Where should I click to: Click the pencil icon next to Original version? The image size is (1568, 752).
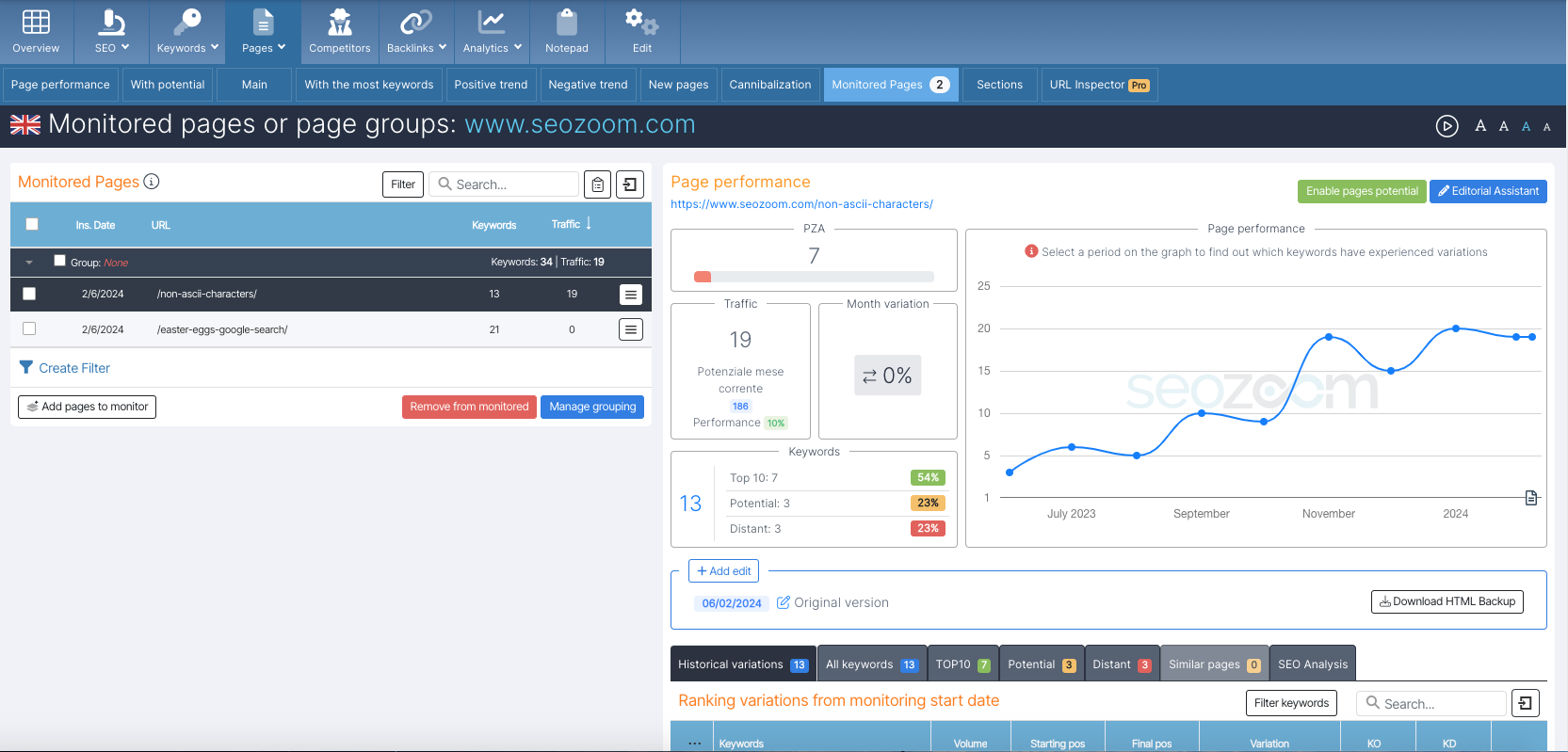(783, 602)
